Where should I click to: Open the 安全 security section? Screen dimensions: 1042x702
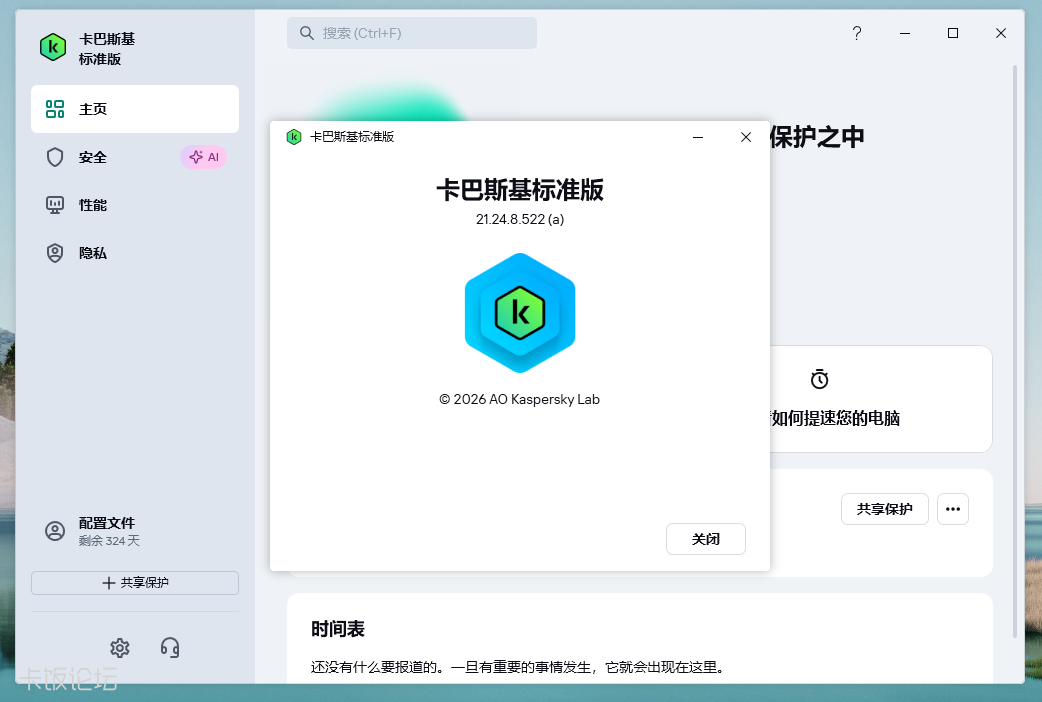[x=135, y=158]
